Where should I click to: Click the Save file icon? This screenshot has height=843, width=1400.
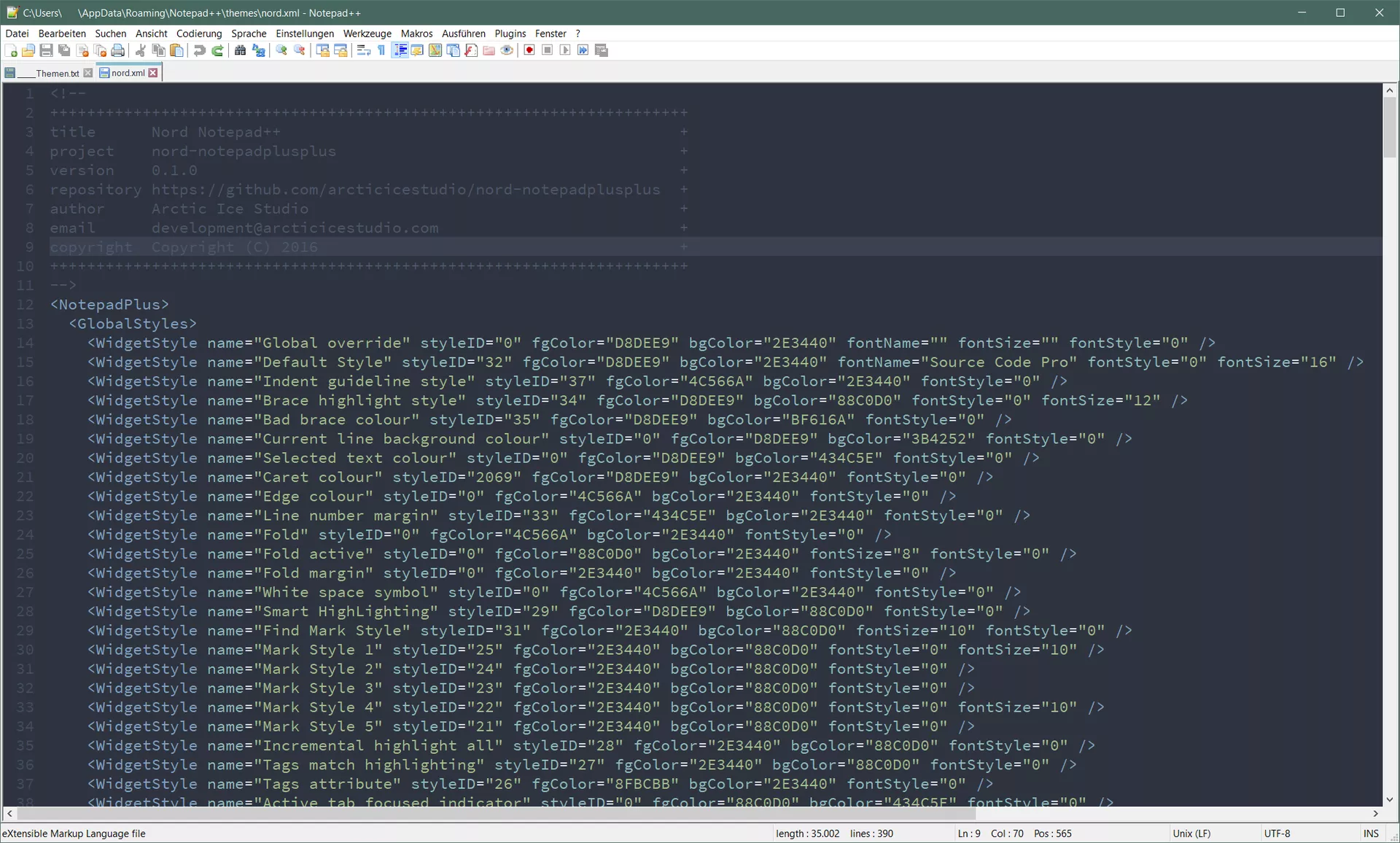pyautogui.click(x=46, y=50)
